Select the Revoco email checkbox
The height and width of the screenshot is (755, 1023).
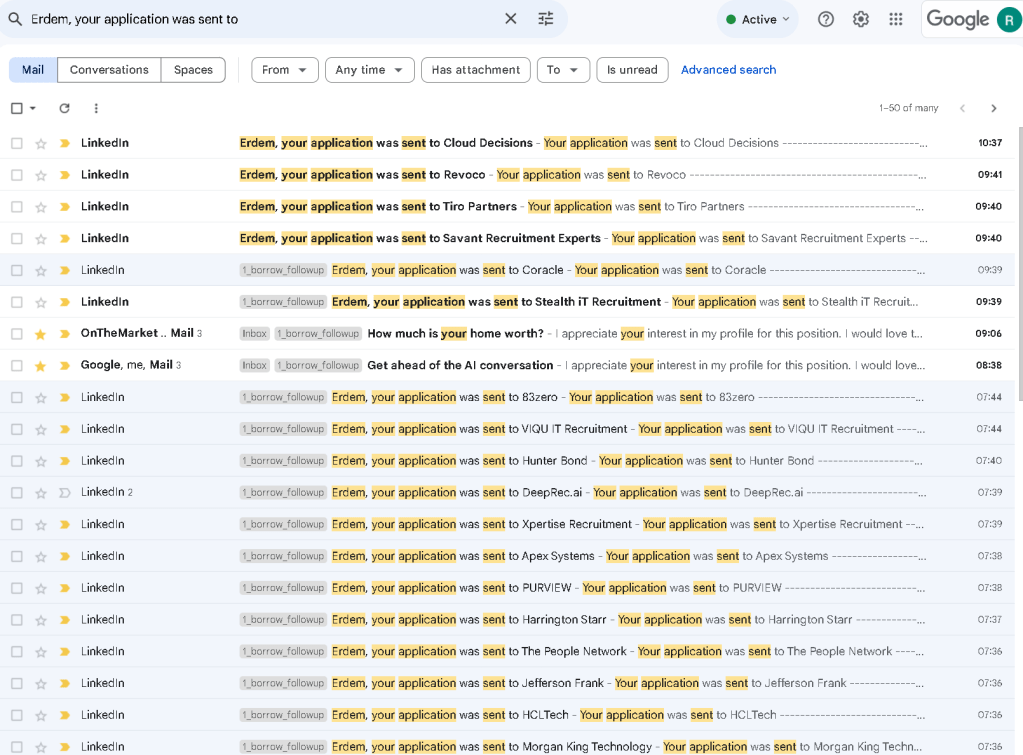tap(17, 175)
